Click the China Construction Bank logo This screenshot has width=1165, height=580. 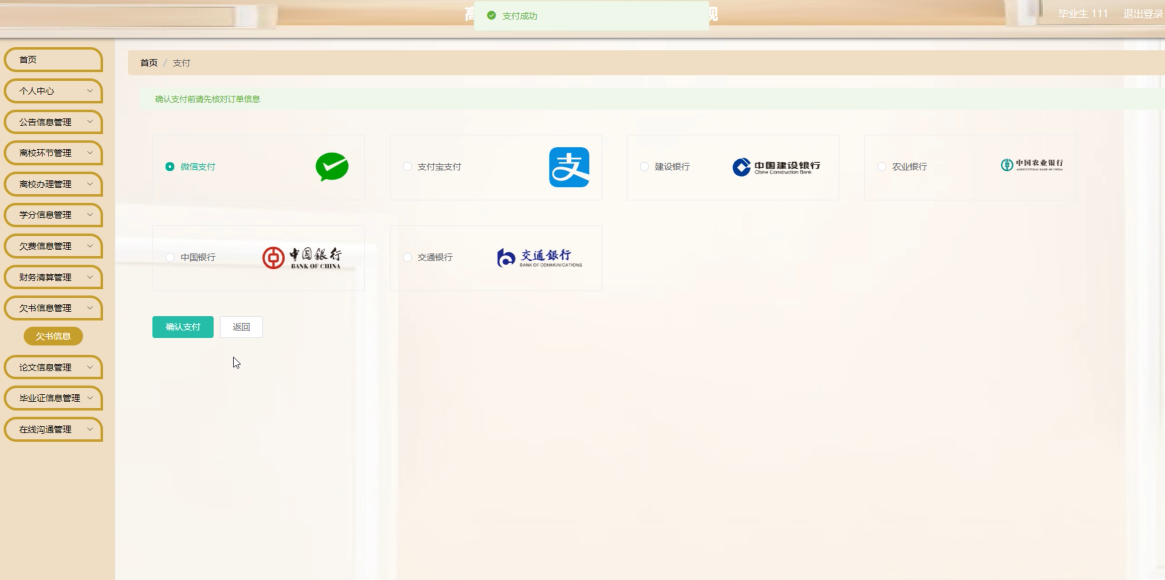tap(776, 167)
